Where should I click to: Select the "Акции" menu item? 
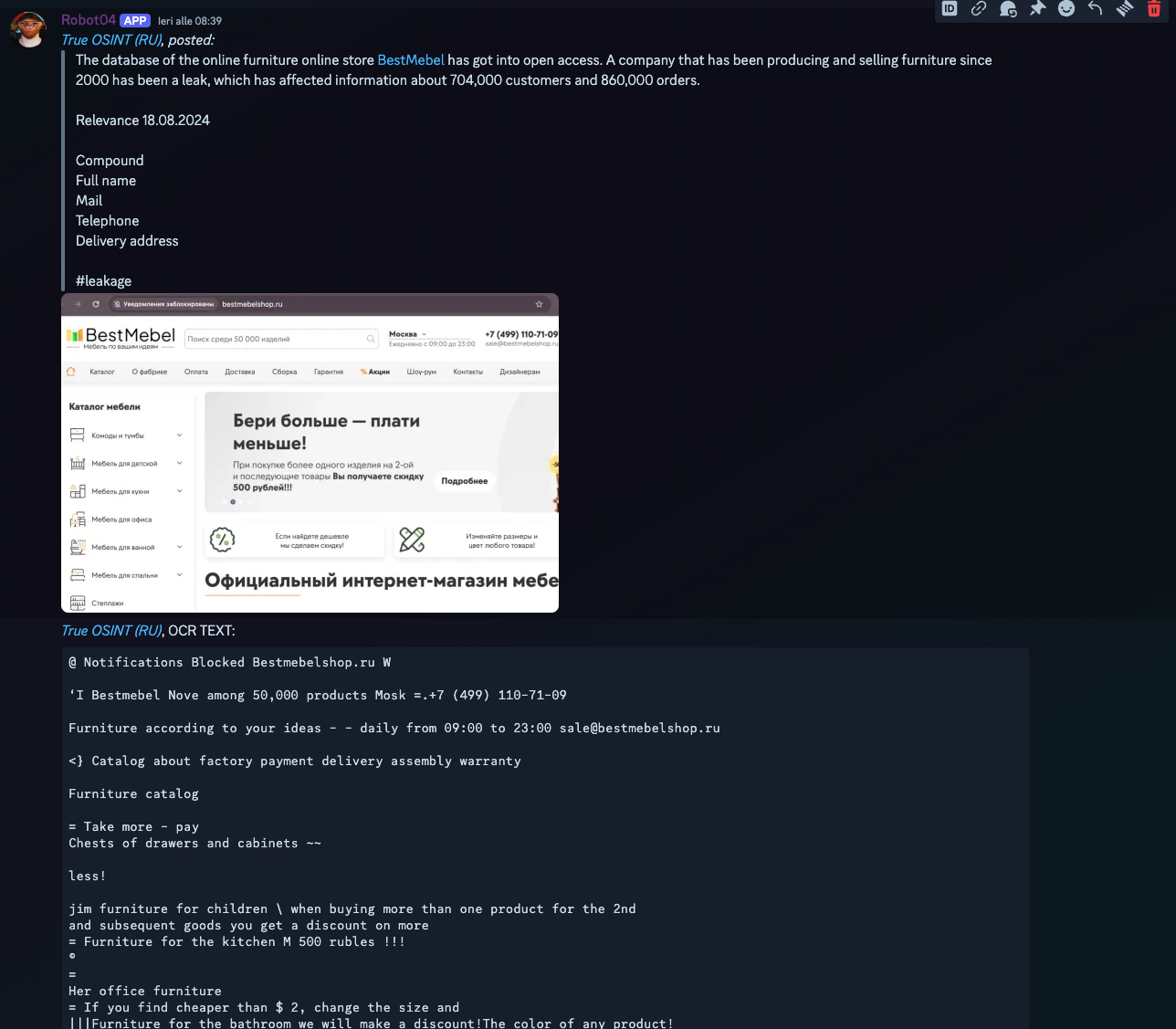pyautogui.click(x=375, y=372)
